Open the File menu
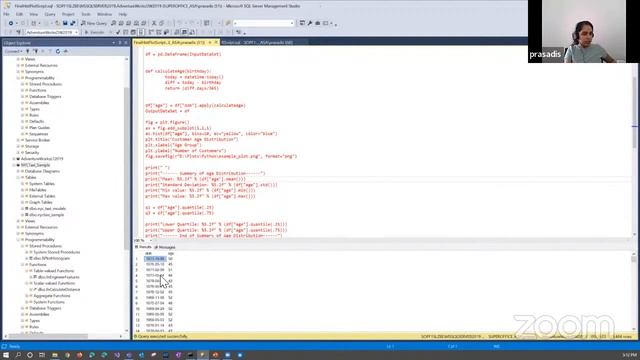Viewport: 640px width, 360px height. click(x=6, y=14)
